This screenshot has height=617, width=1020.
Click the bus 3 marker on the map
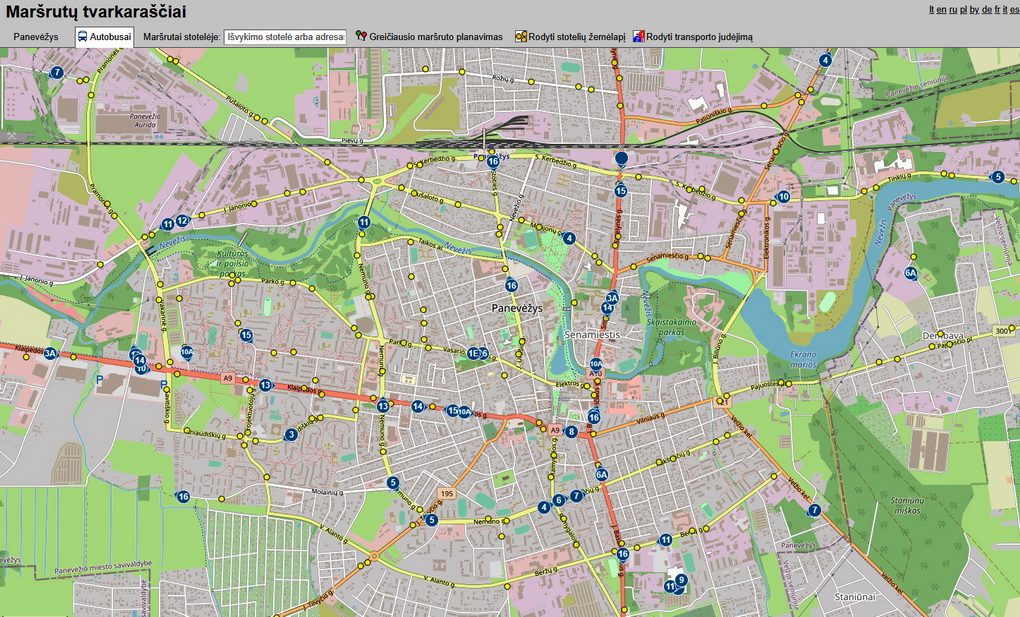point(291,434)
